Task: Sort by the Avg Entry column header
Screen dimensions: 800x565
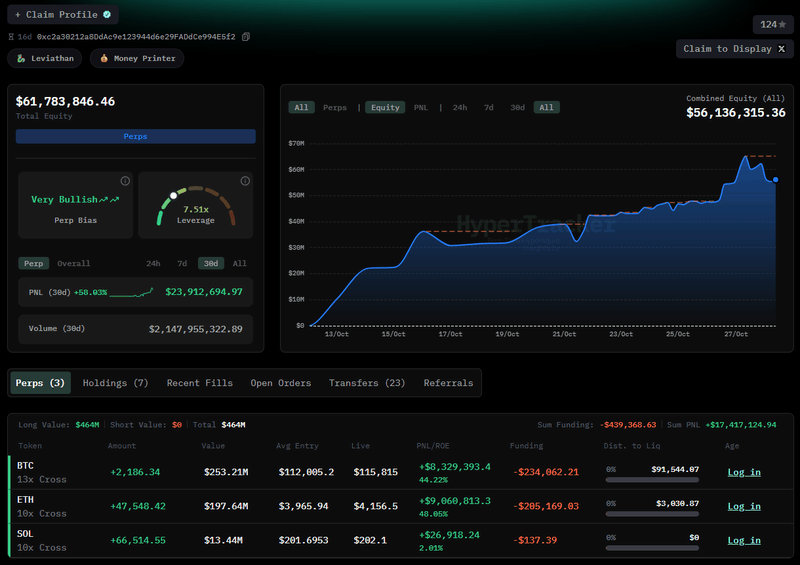Action: 297,446
